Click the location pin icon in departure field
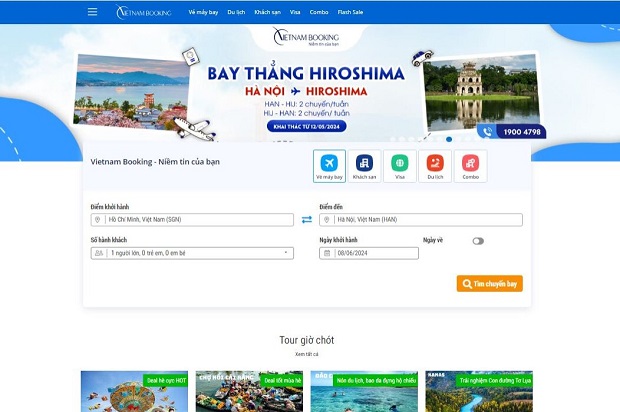The width and height of the screenshot is (620, 412). (x=98, y=220)
